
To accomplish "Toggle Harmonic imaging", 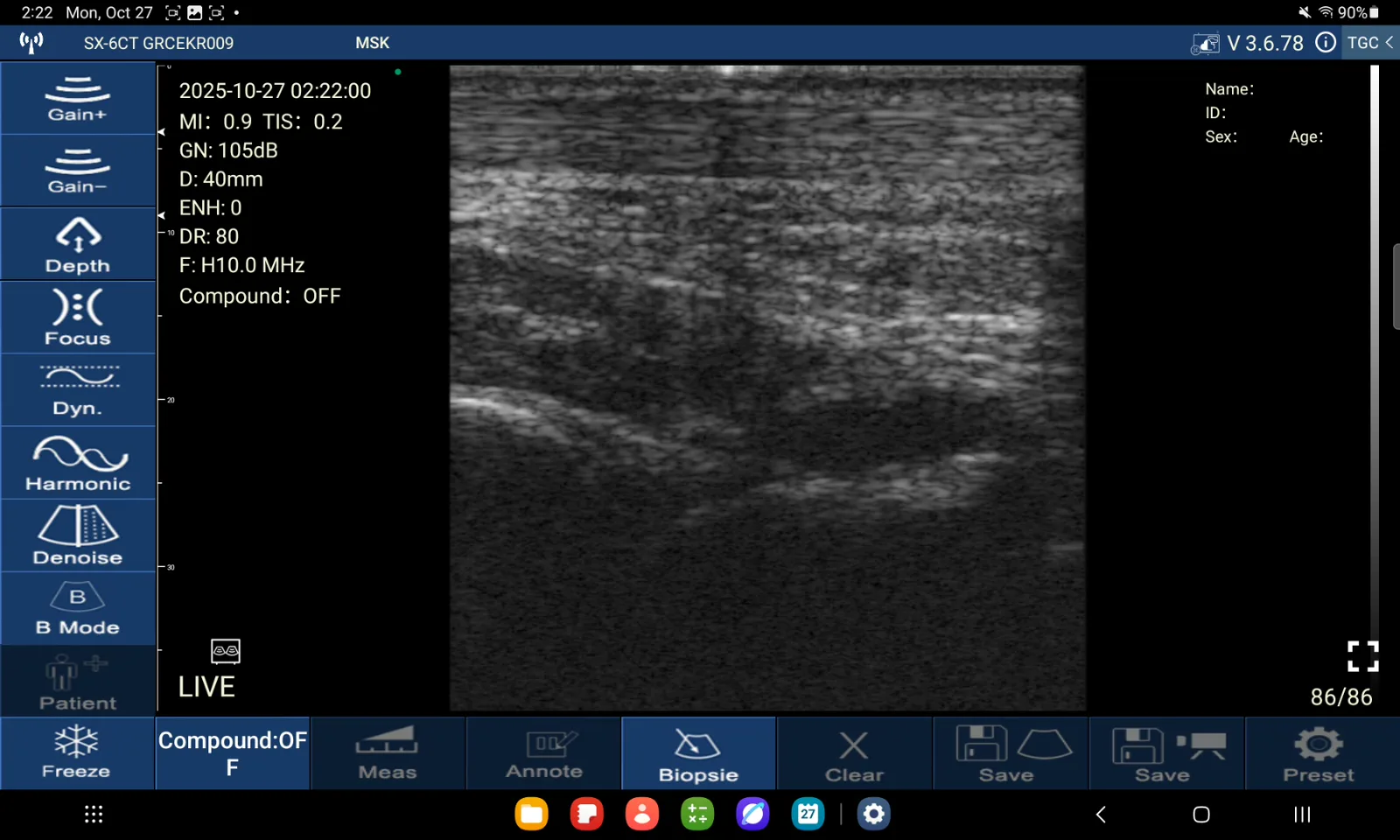I will coord(78,463).
